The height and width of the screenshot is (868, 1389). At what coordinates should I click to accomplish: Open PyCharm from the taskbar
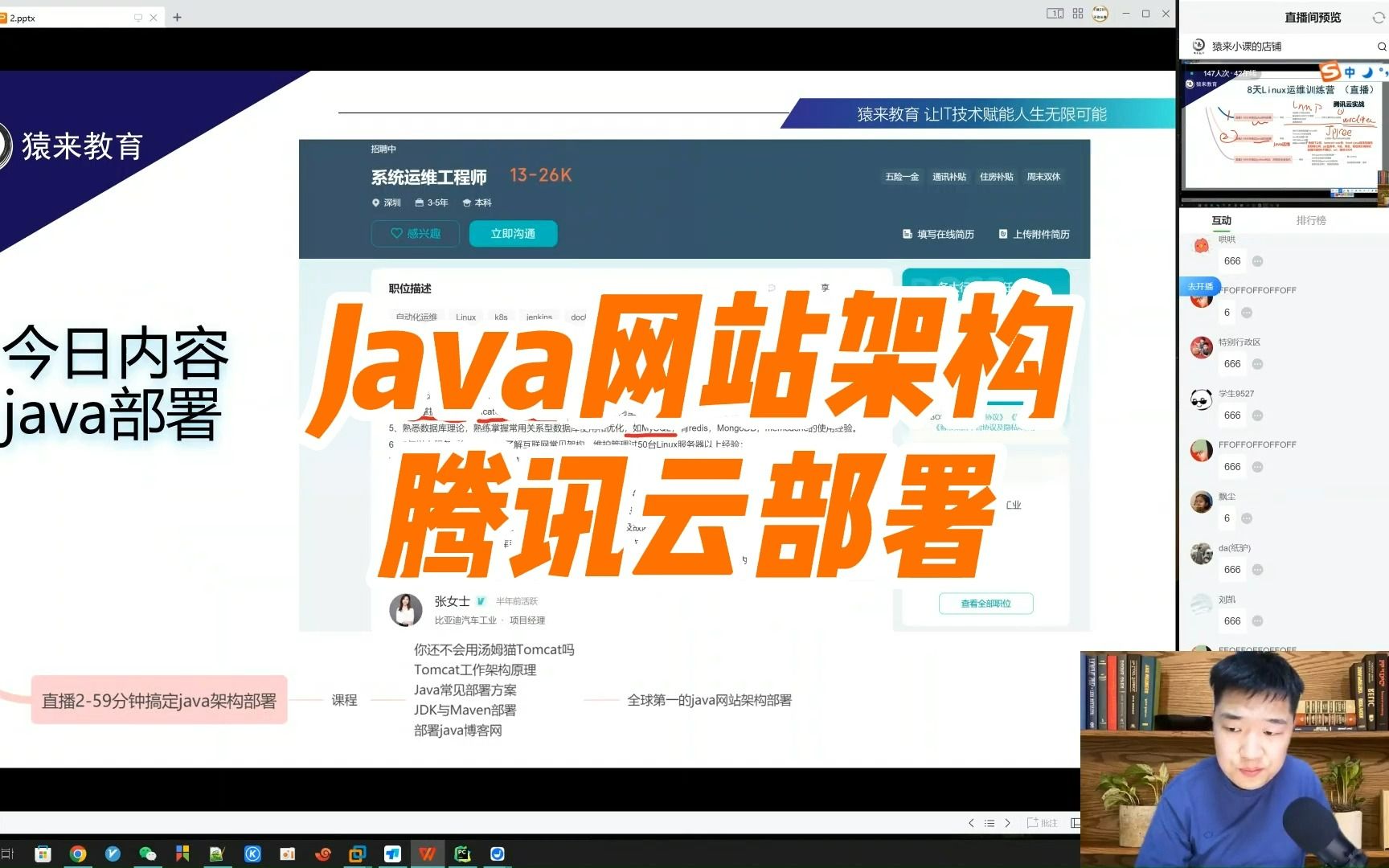click(462, 854)
